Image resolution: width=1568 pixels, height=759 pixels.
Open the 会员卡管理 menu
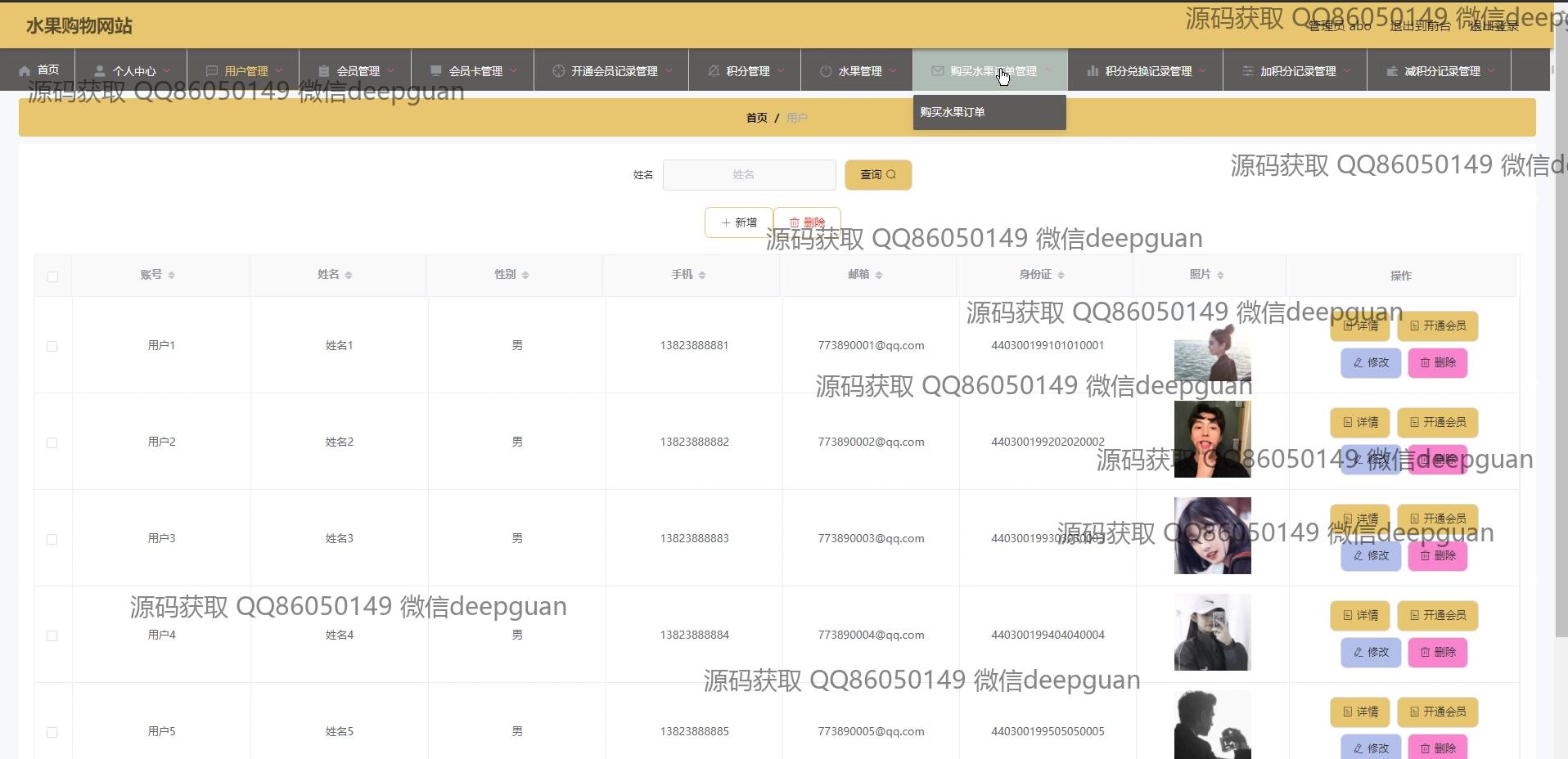pos(475,71)
